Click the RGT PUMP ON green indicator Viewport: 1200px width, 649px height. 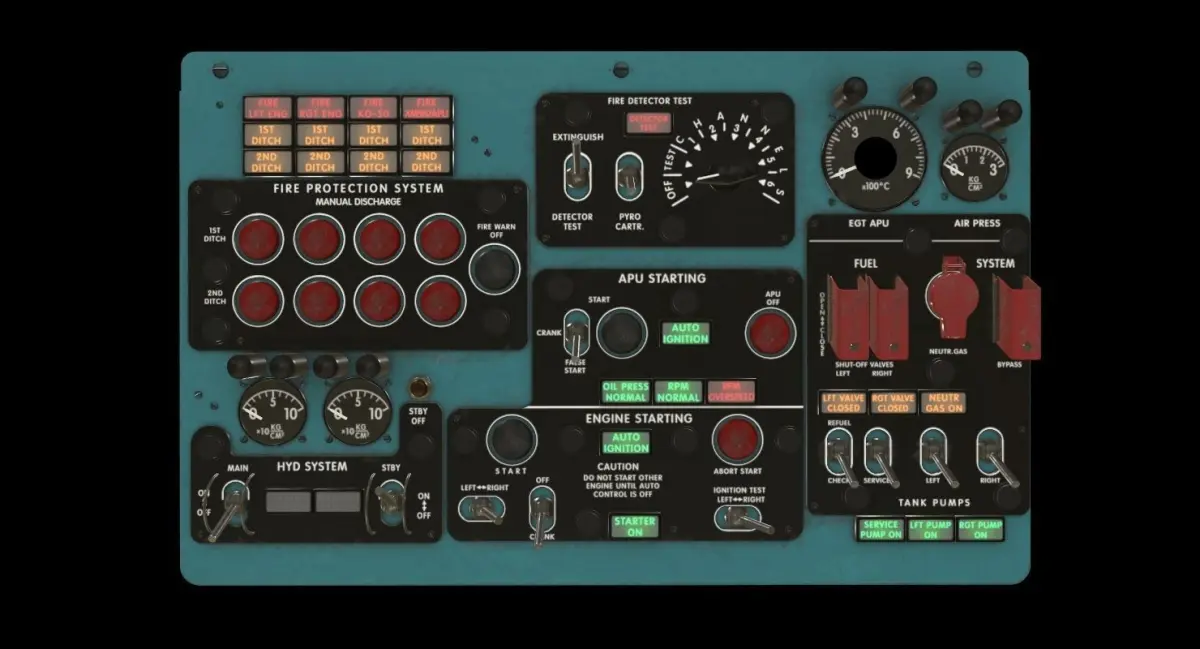coord(980,530)
